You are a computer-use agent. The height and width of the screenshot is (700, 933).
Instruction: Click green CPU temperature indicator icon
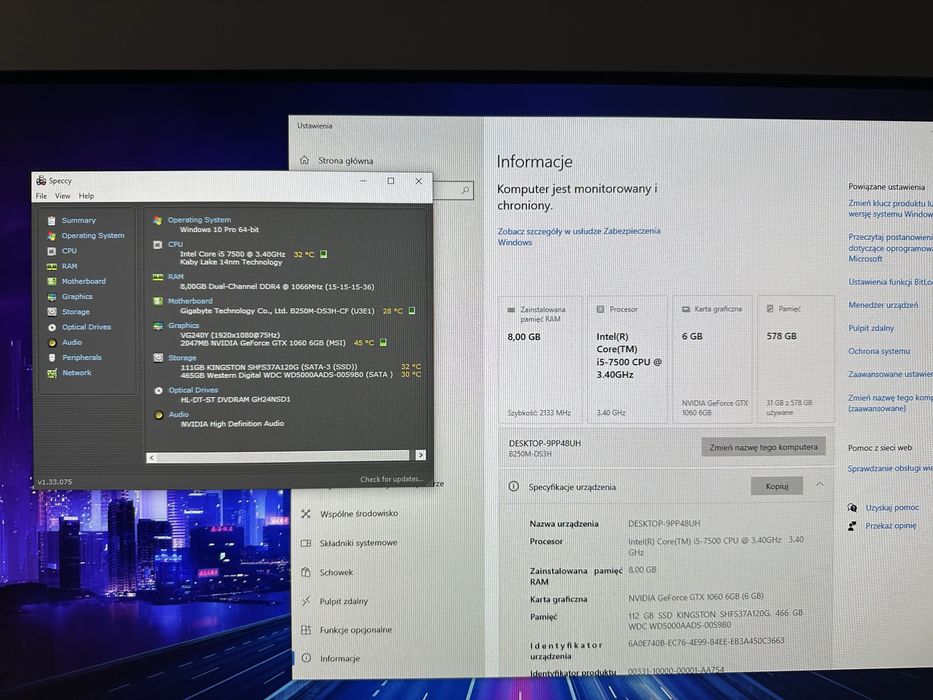(324, 254)
